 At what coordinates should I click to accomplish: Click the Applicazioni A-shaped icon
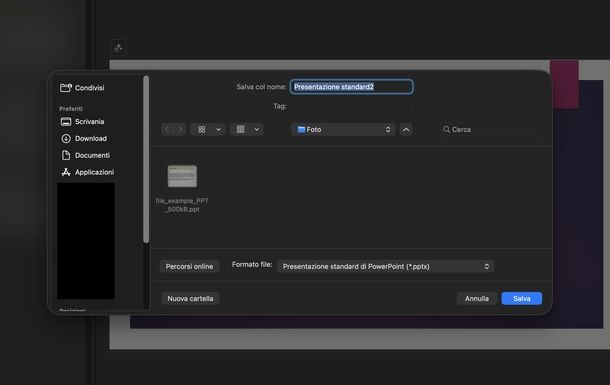point(66,172)
